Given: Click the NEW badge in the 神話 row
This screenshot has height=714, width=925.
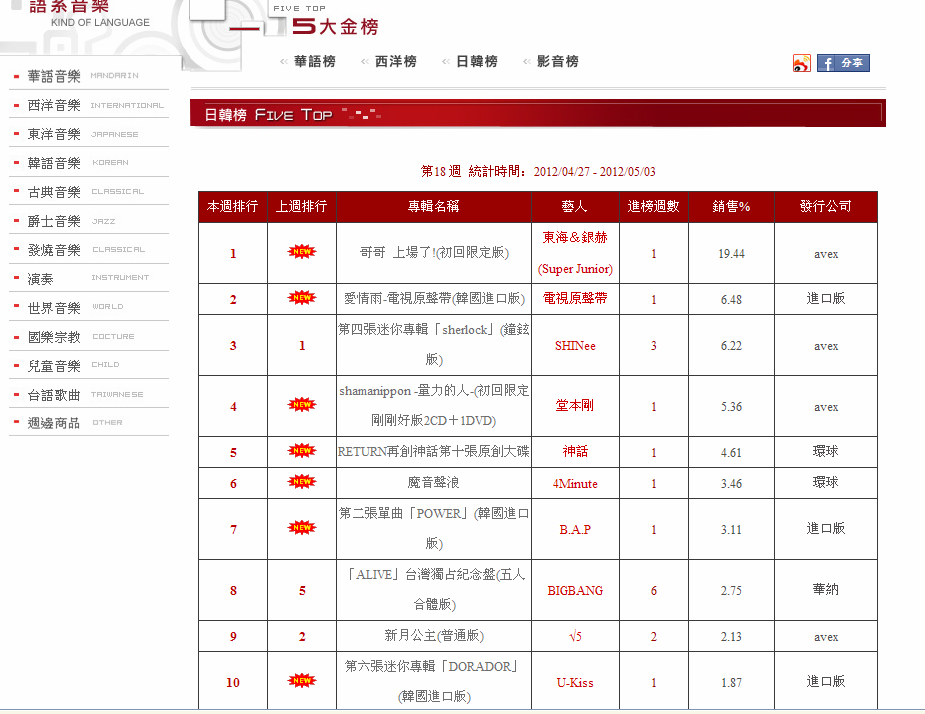Looking at the screenshot, I should point(302,451).
